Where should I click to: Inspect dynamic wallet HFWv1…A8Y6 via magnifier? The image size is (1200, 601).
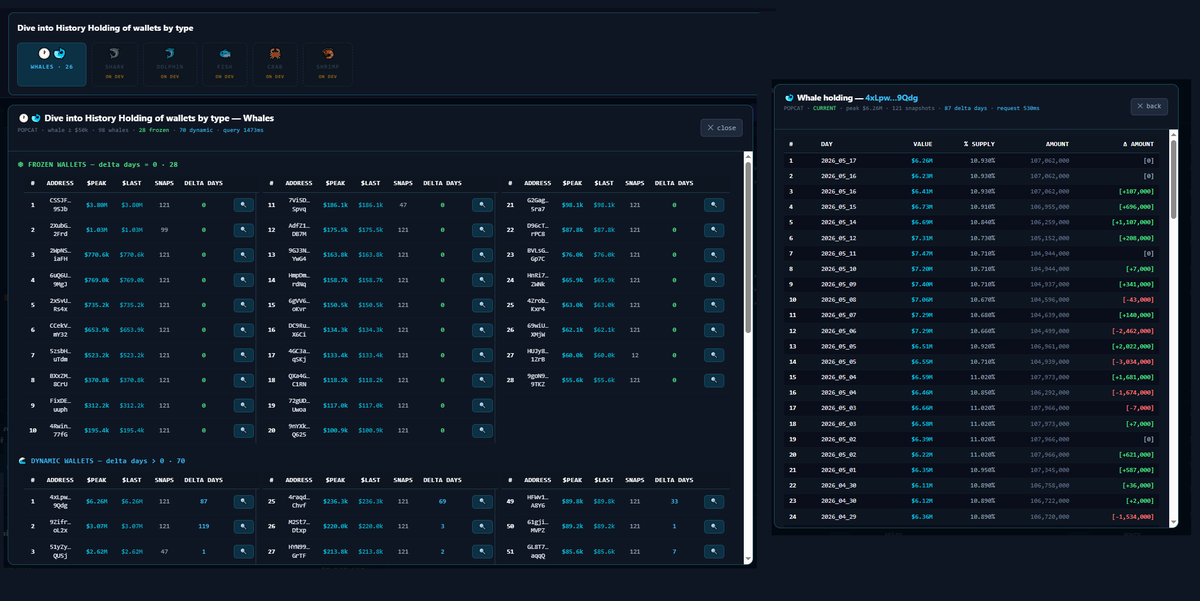click(714, 502)
